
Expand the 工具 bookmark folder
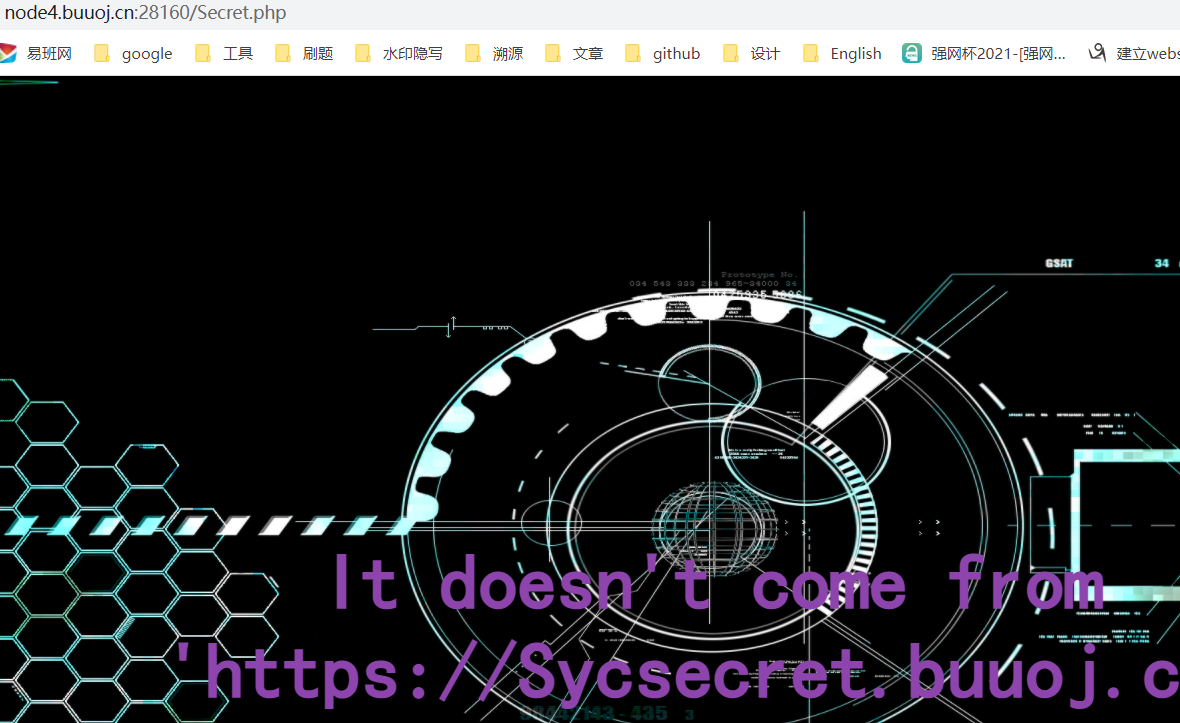tap(225, 54)
